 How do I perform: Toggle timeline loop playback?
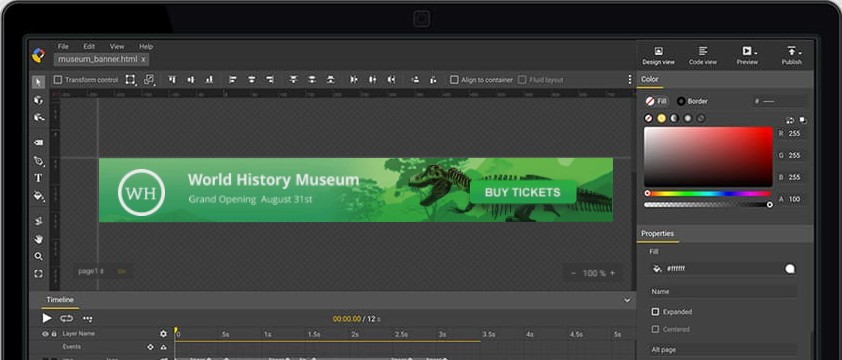pos(67,319)
